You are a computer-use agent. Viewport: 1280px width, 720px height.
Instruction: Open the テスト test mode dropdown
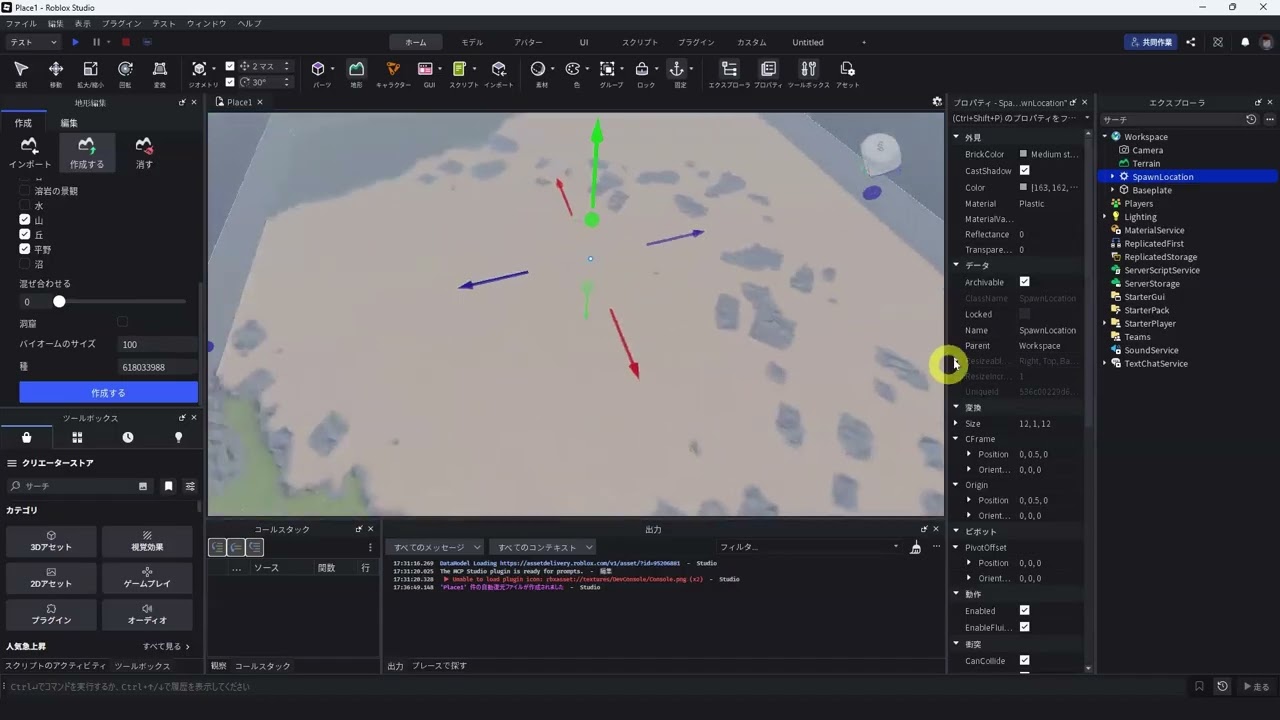coord(33,42)
